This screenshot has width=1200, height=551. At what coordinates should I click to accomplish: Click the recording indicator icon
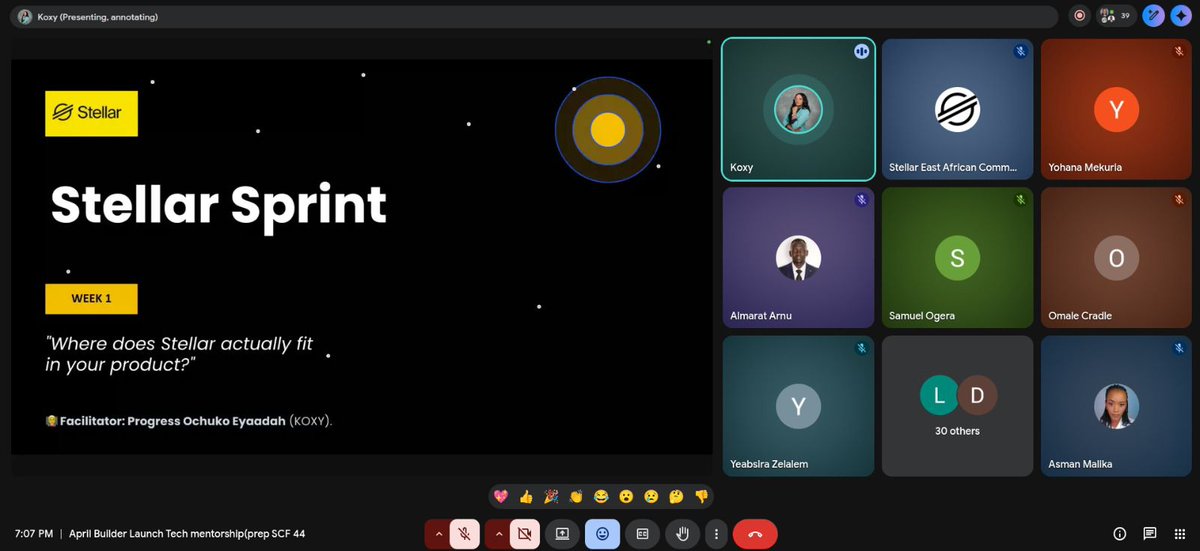click(x=1079, y=16)
